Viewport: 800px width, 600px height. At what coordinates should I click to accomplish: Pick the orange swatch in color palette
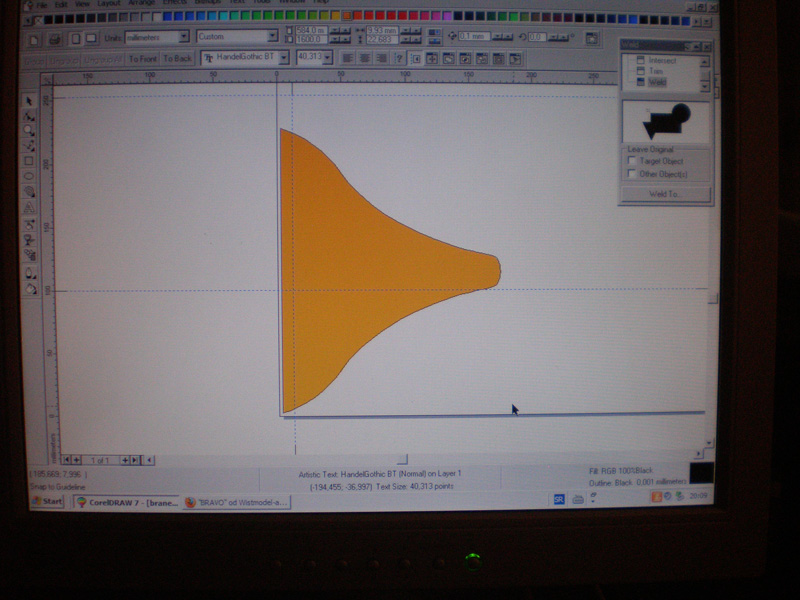346,17
